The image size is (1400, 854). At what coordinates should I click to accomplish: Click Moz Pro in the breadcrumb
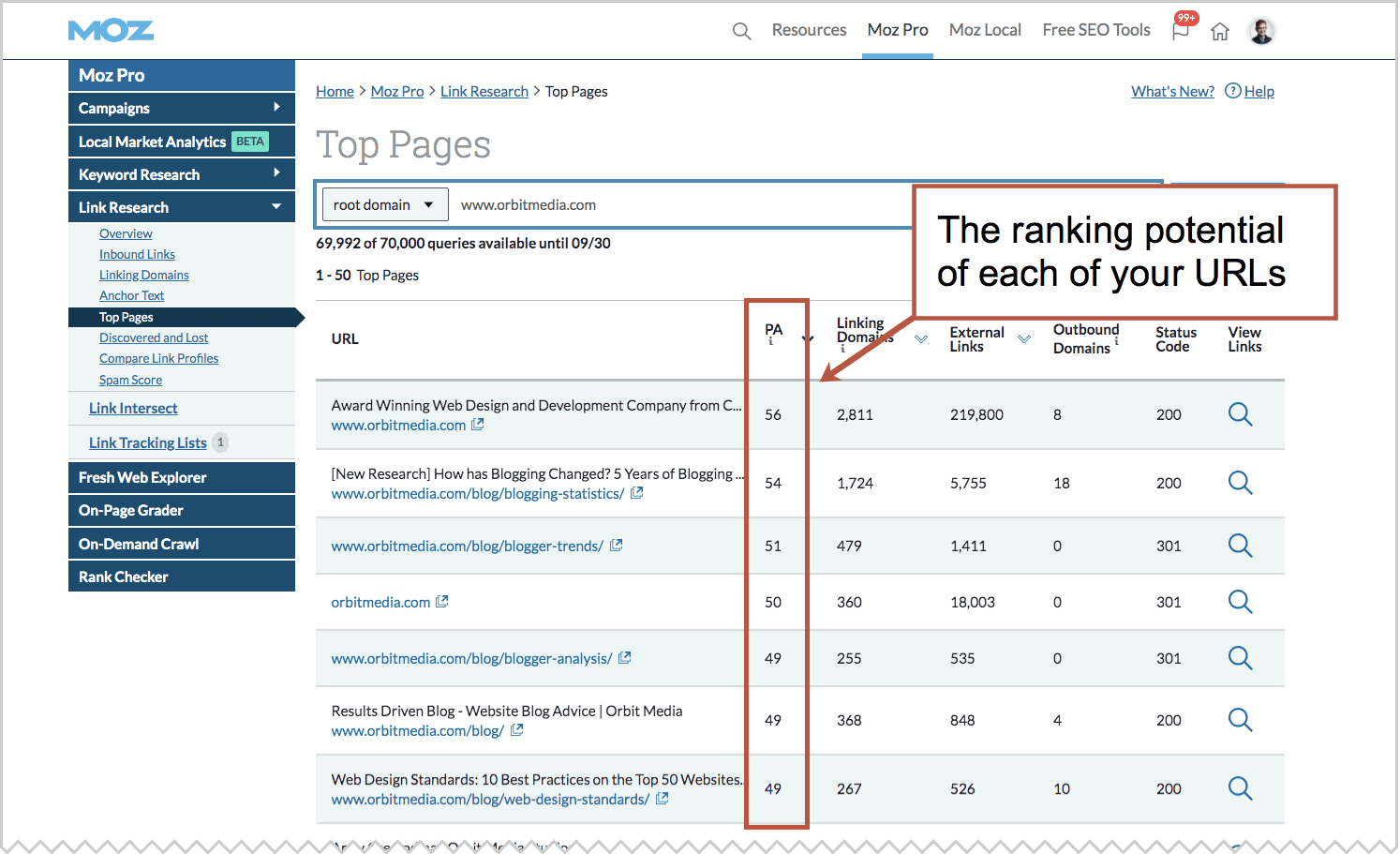point(397,91)
